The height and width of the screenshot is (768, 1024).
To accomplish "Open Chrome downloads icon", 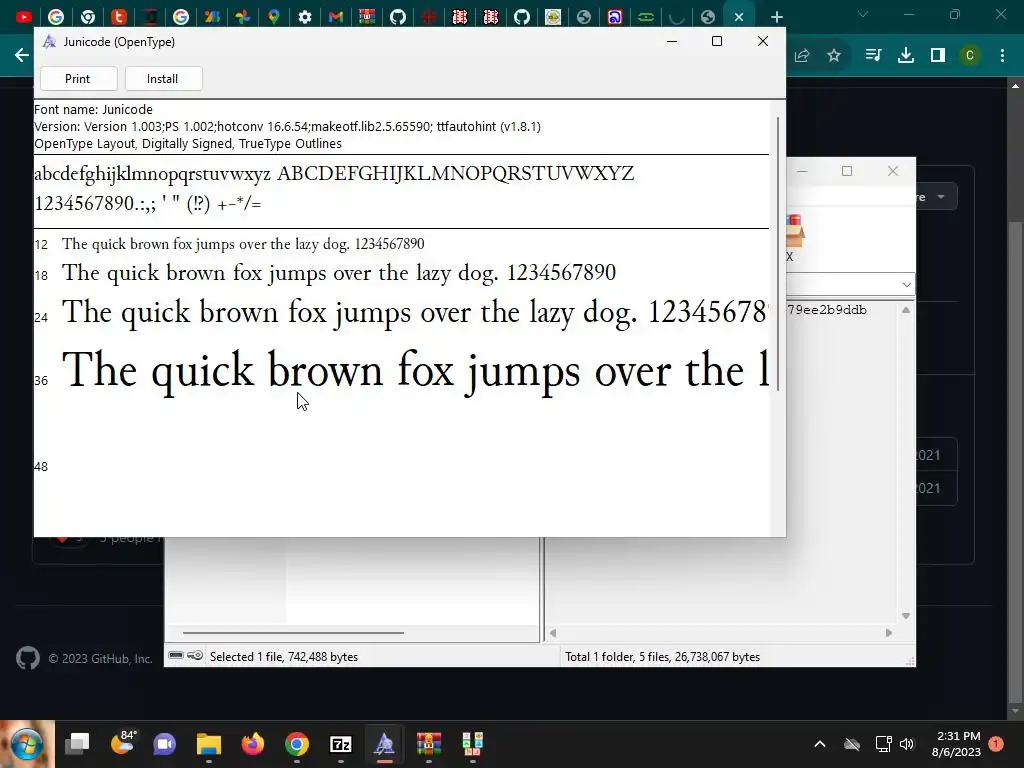I will pyautogui.click(x=906, y=56).
